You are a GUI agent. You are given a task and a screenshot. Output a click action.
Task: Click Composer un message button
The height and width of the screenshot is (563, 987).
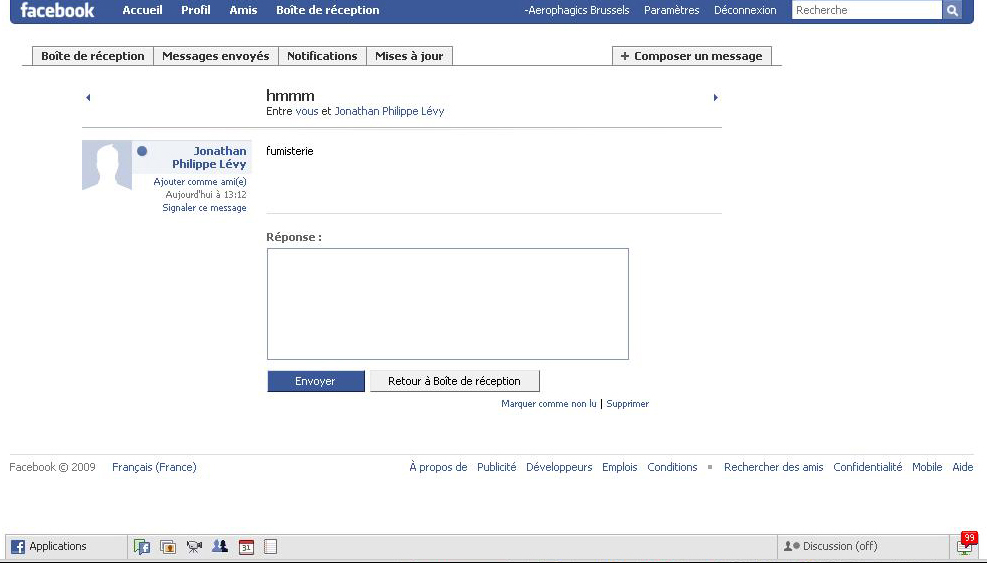691,57
